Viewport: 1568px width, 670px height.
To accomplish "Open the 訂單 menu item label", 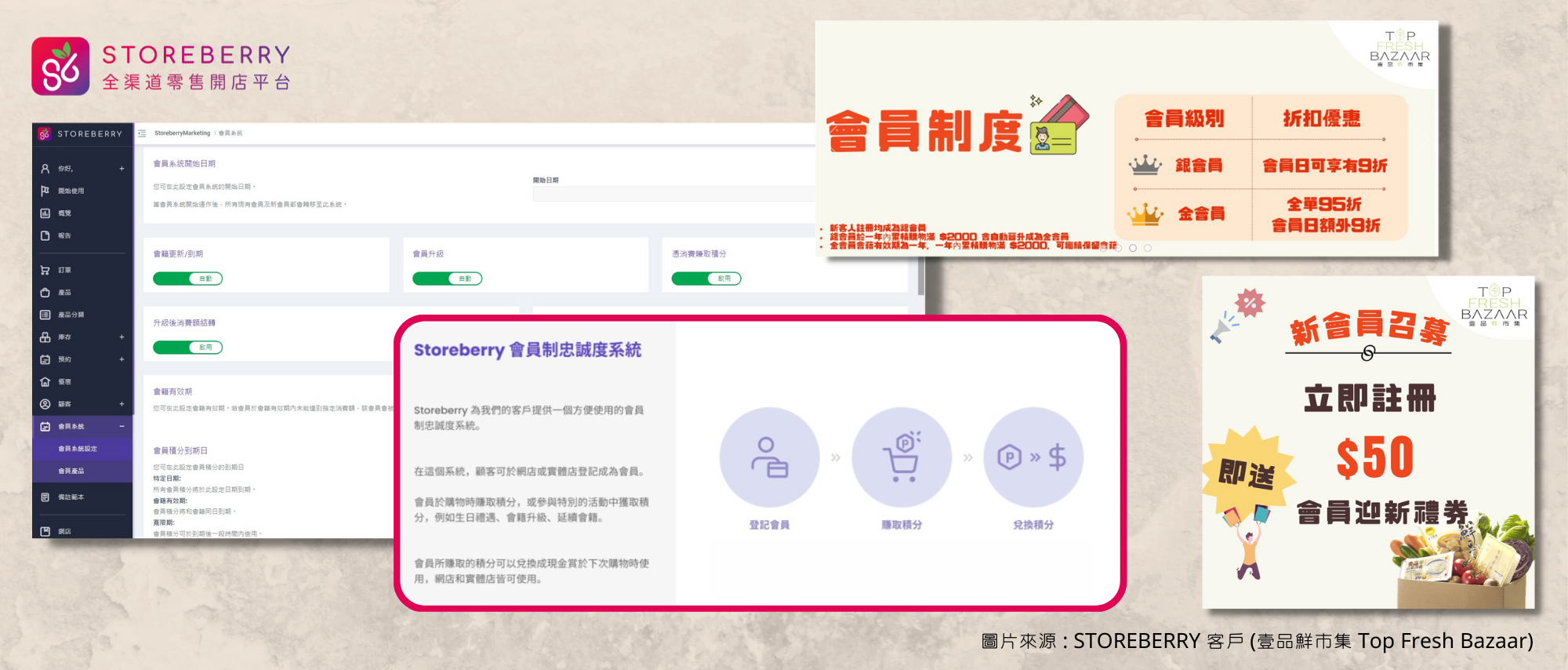I will click(64, 270).
